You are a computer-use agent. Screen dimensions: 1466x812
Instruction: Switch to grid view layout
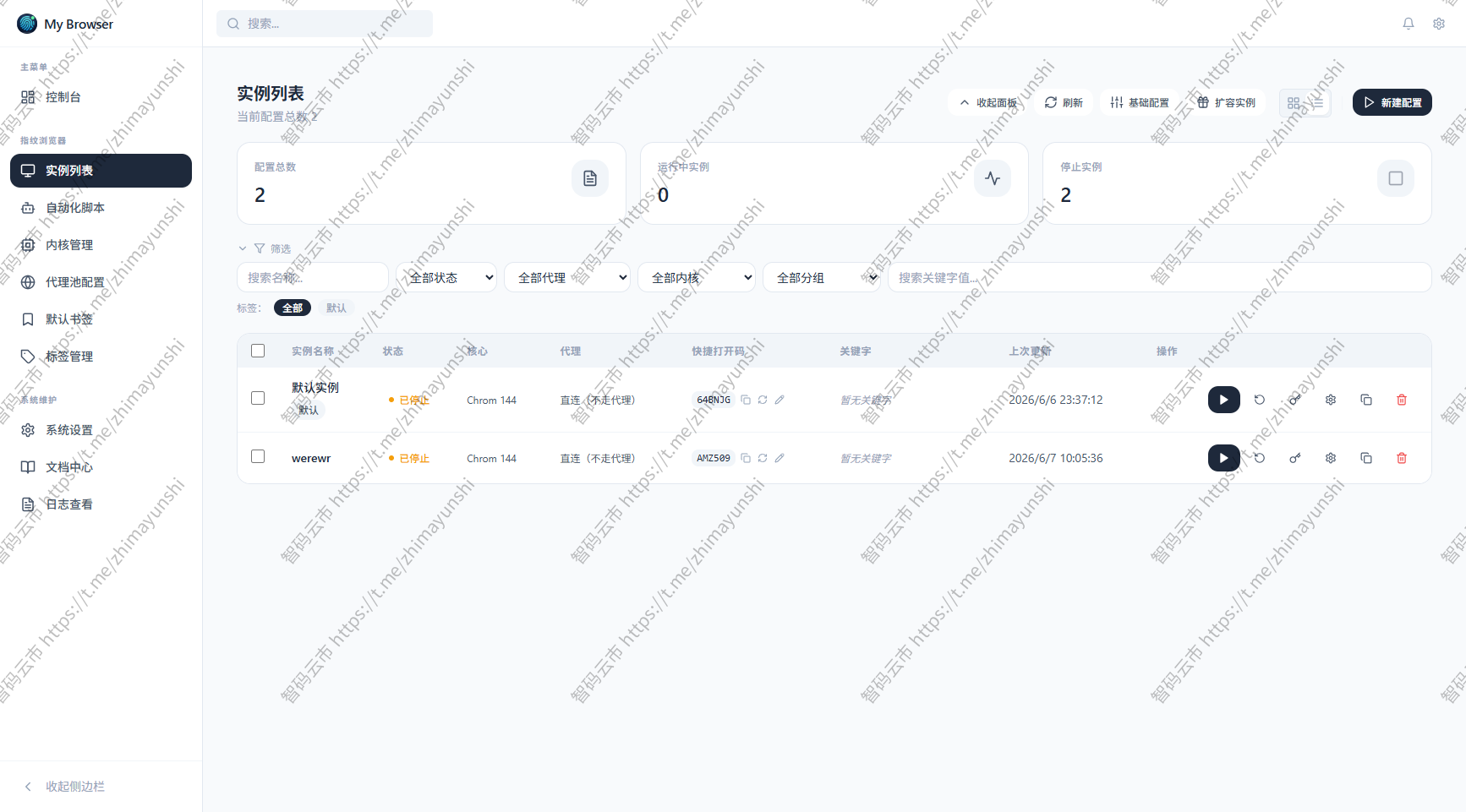pos(1294,103)
